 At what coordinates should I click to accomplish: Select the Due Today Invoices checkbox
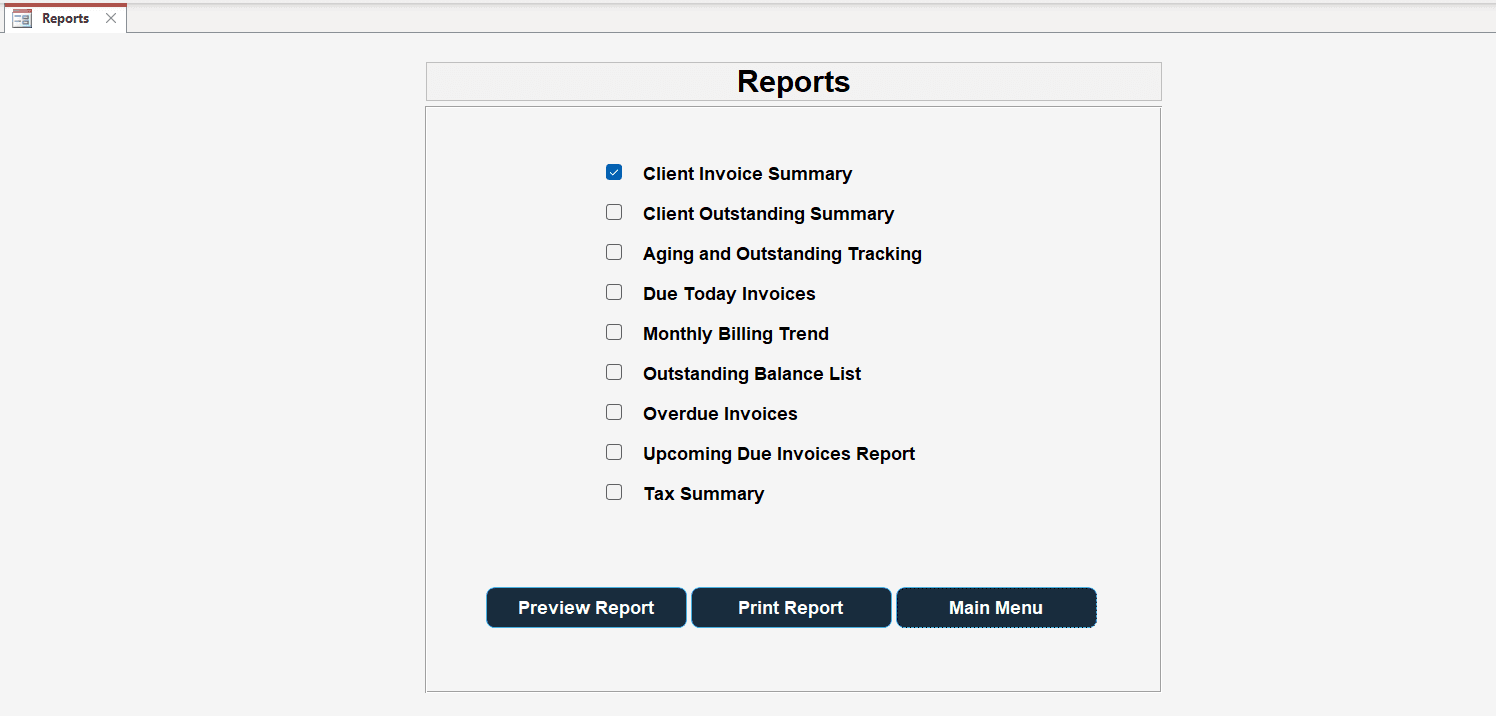(x=613, y=292)
